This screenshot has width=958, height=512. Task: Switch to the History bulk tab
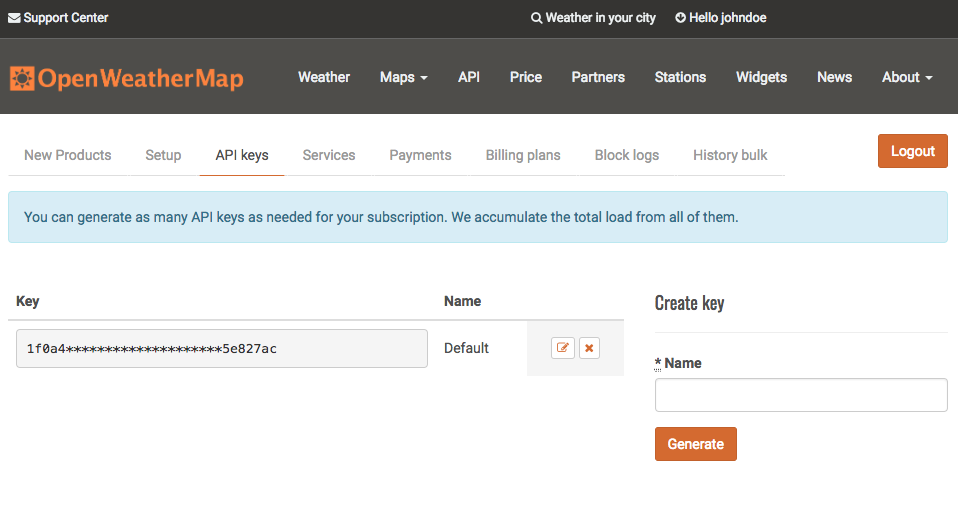click(730, 155)
